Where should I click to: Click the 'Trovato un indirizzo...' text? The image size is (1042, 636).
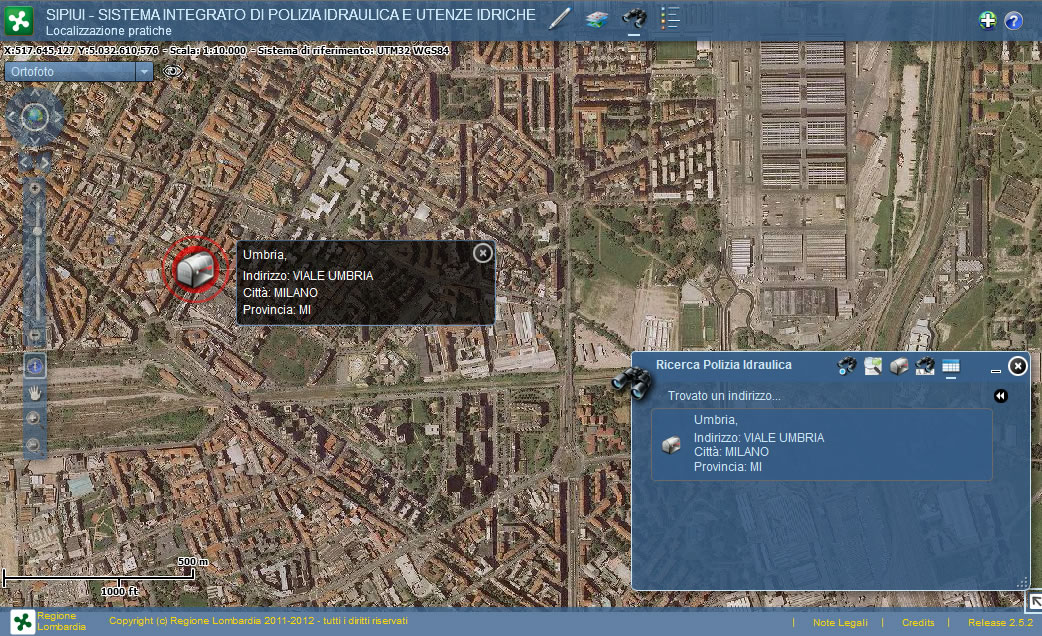point(724,396)
